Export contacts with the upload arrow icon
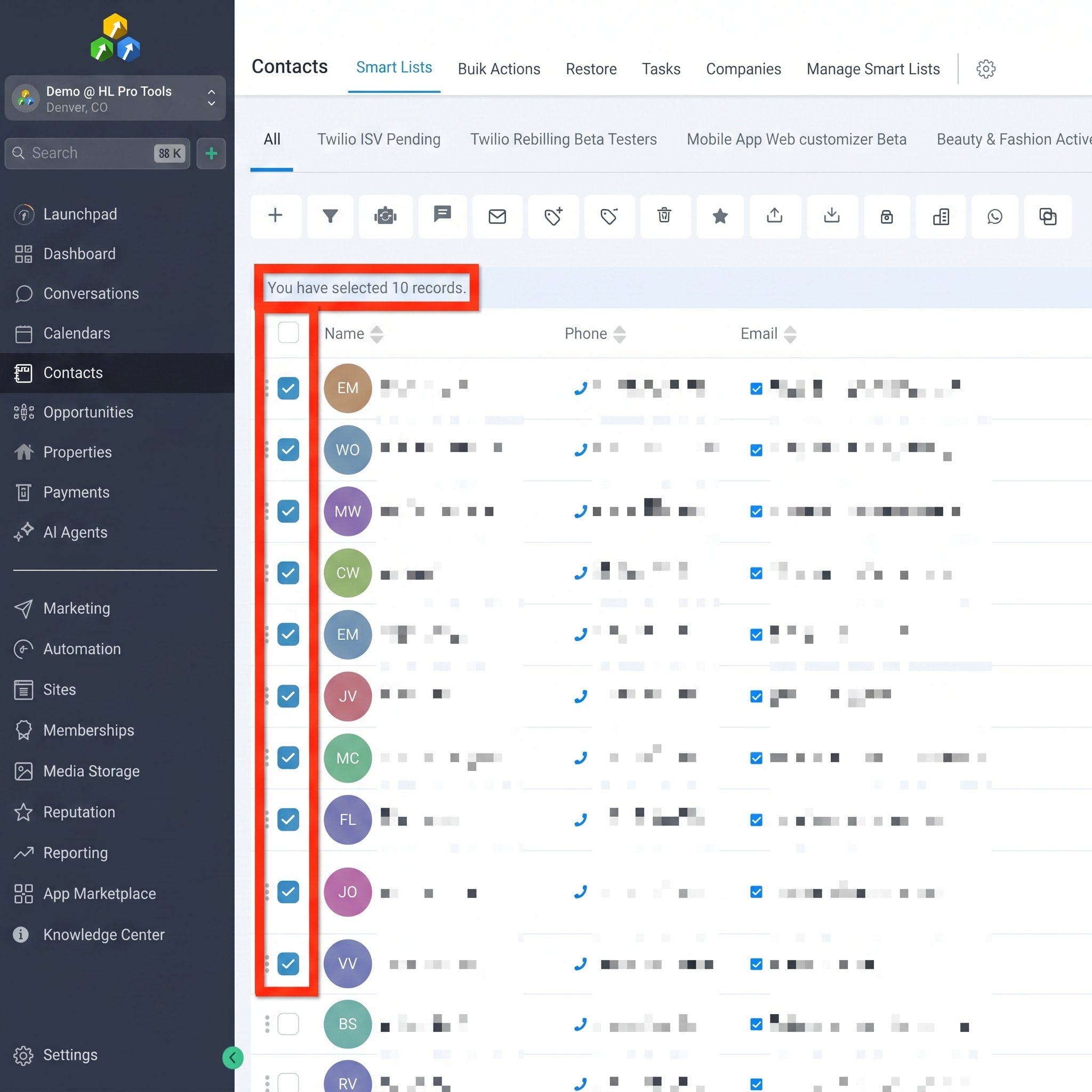Image resolution: width=1092 pixels, height=1092 pixels. [775, 216]
